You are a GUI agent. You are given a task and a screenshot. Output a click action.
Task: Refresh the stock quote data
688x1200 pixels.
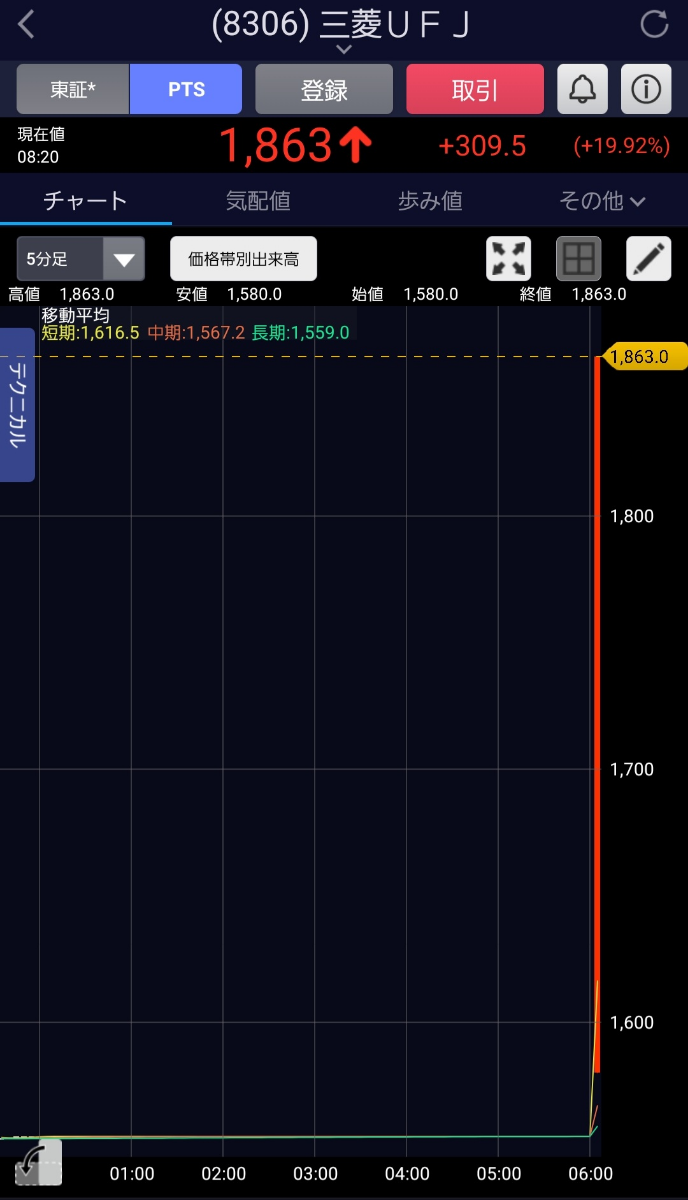pos(654,25)
